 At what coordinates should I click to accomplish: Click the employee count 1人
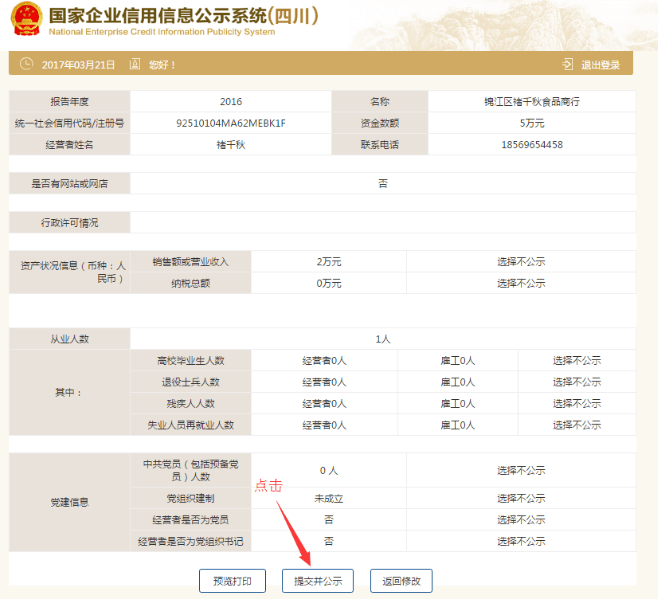pos(383,339)
